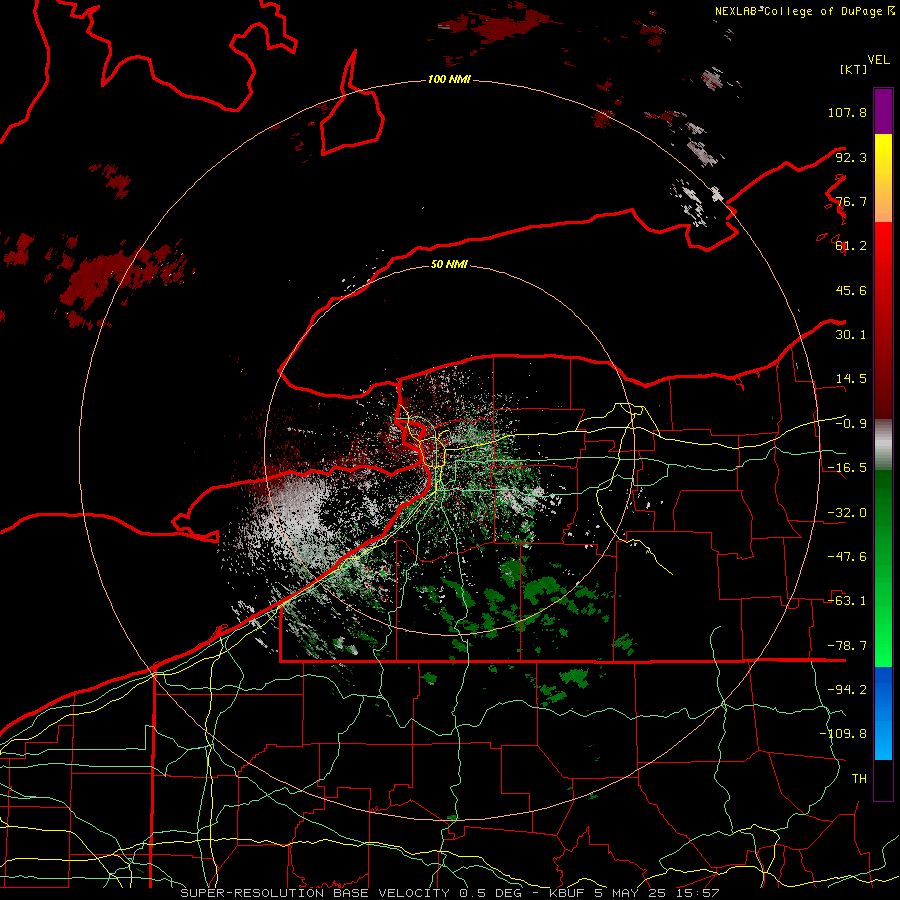The height and width of the screenshot is (900, 900).
Task: Click the red segment of color bar
Action: coord(883,320)
